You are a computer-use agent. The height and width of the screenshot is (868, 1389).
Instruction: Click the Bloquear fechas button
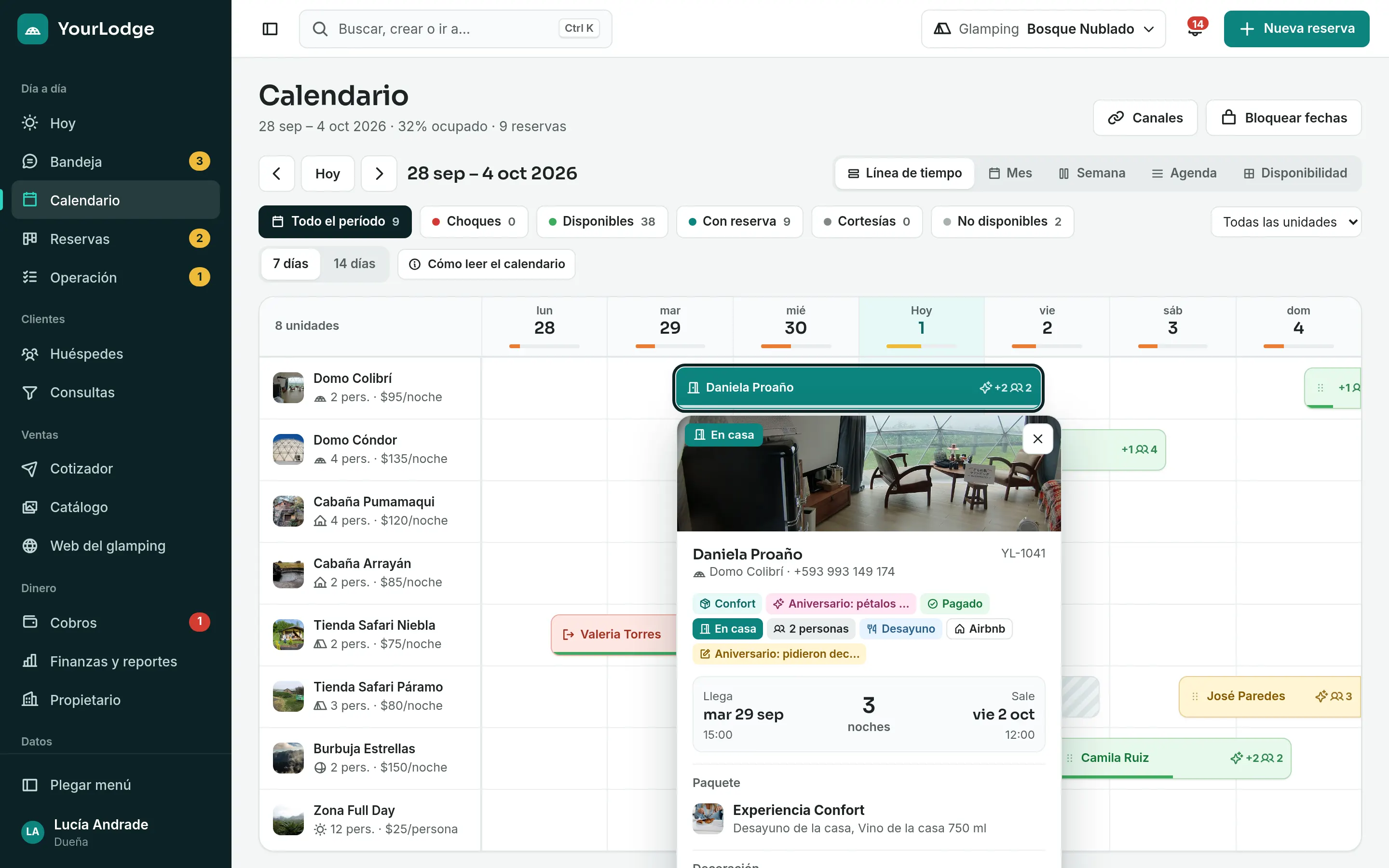(1283, 118)
